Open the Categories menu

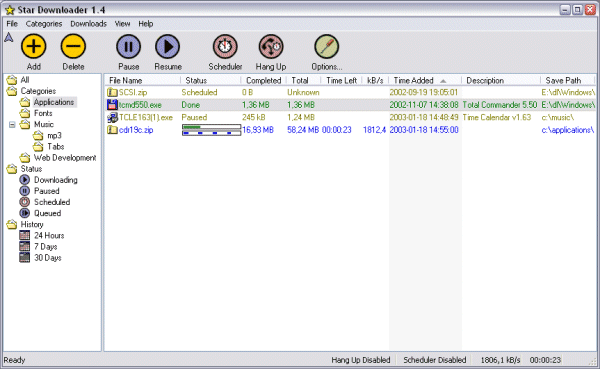(x=44, y=24)
